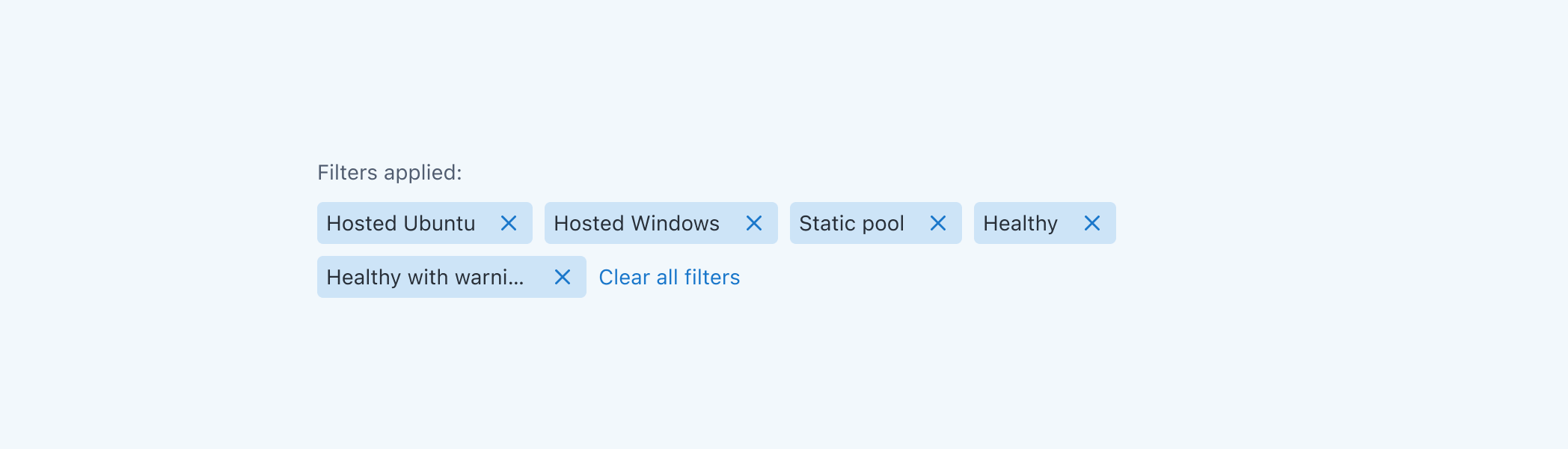Click the Healthy filter tag text
Image resolution: width=1568 pixels, height=449 pixels.
click(x=1020, y=223)
